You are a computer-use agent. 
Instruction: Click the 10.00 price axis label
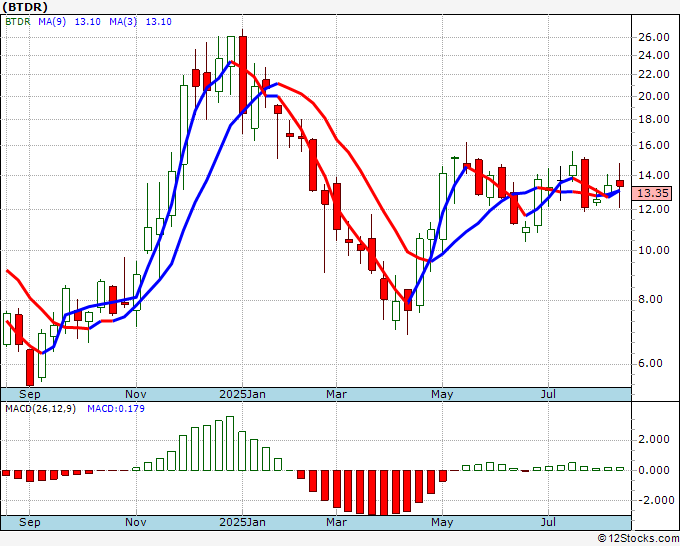tap(654, 250)
